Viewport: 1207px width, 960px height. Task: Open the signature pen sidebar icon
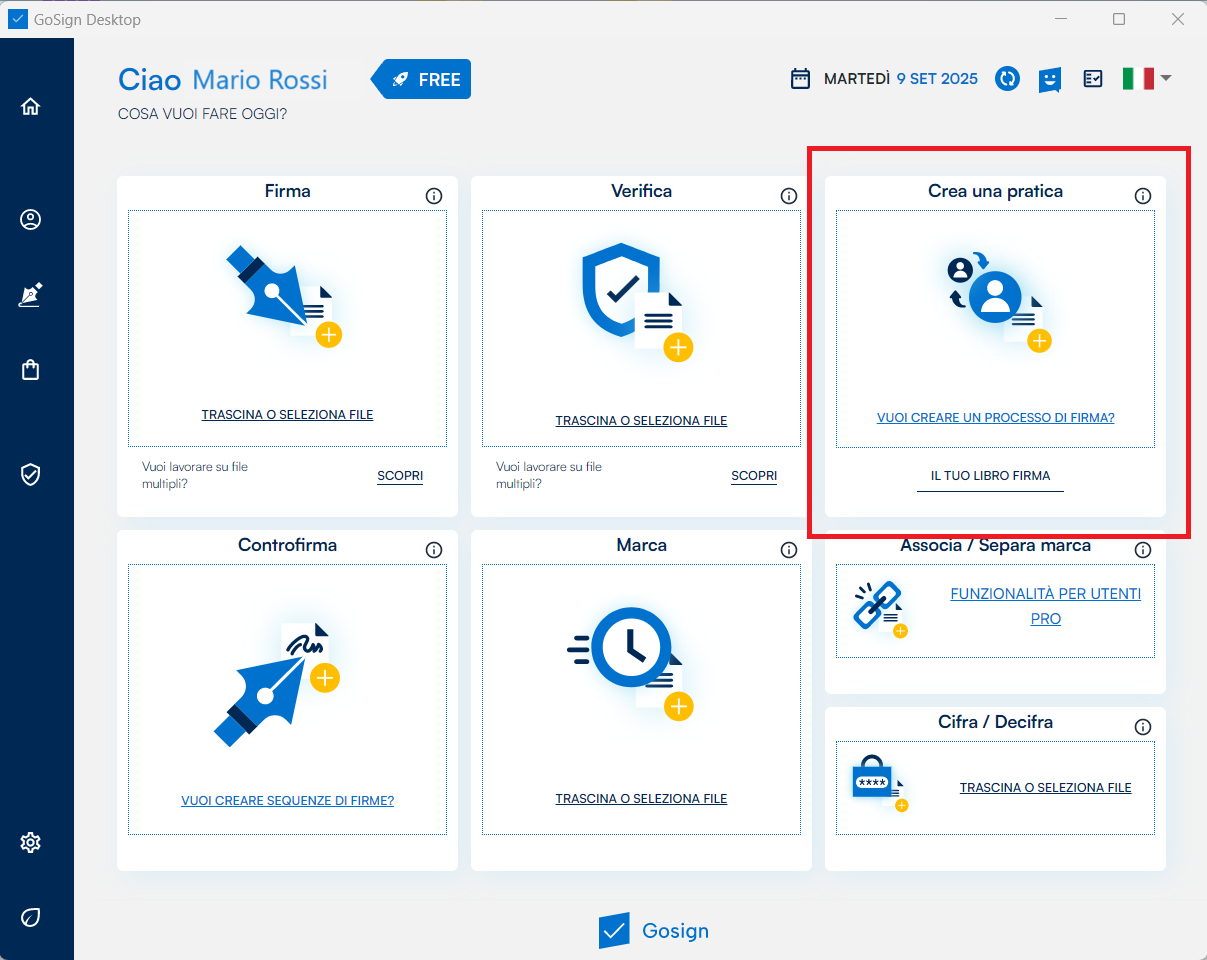[x=30, y=295]
